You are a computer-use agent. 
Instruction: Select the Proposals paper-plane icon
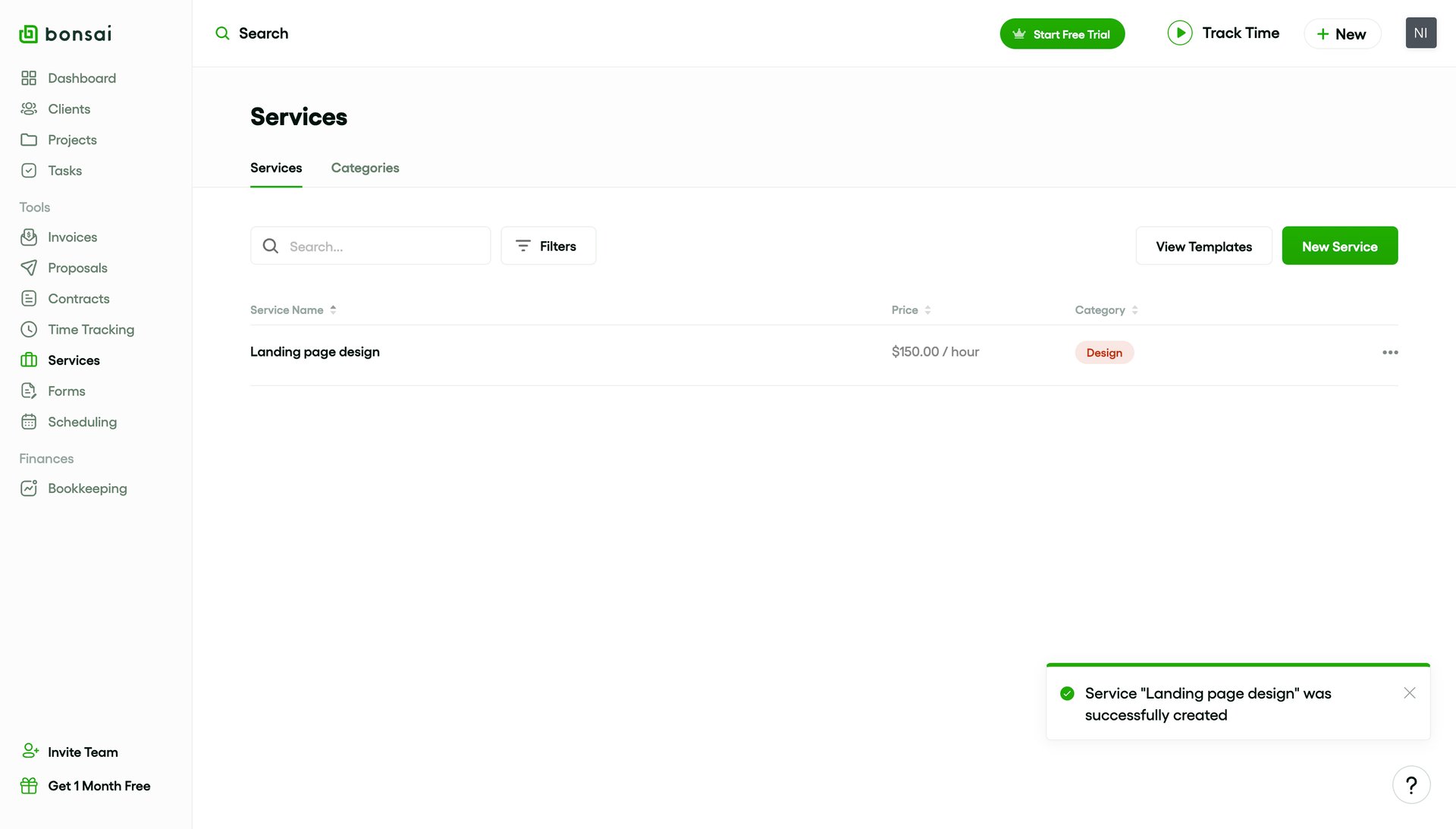click(29, 268)
